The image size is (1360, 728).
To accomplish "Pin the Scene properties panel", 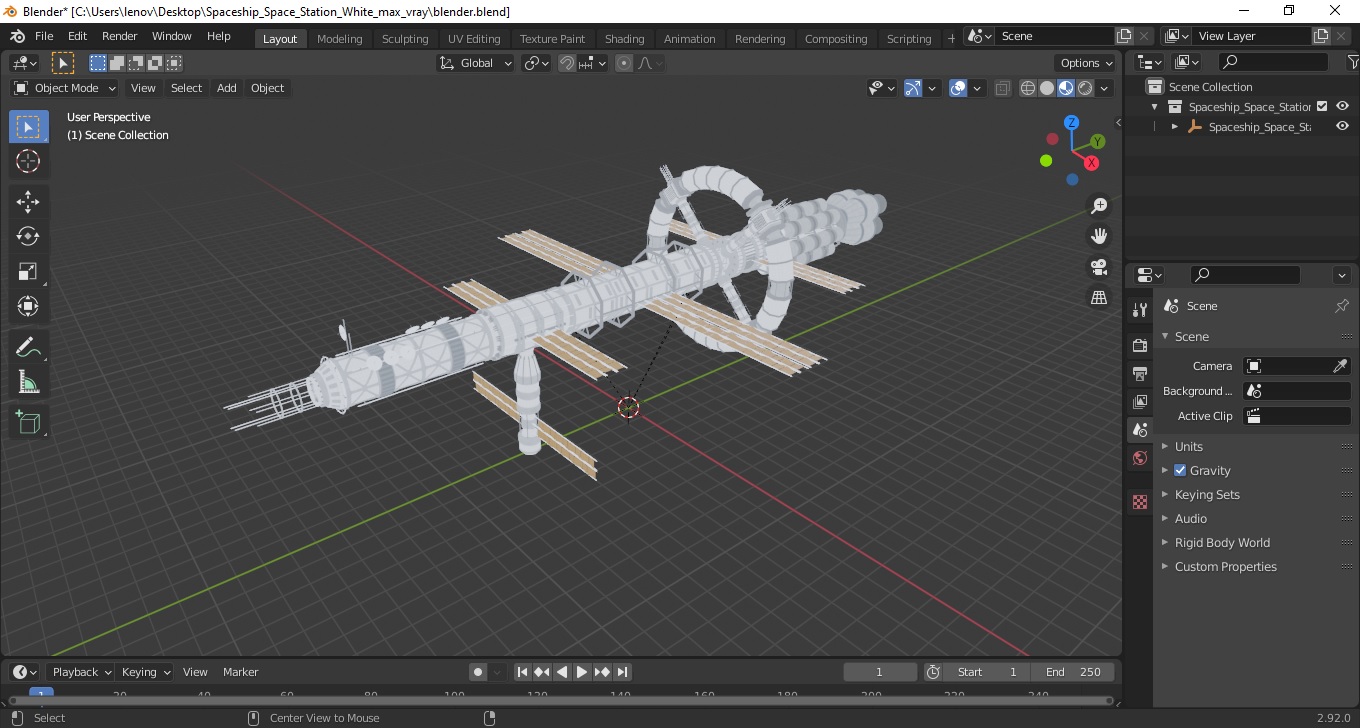I will [1342, 306].
